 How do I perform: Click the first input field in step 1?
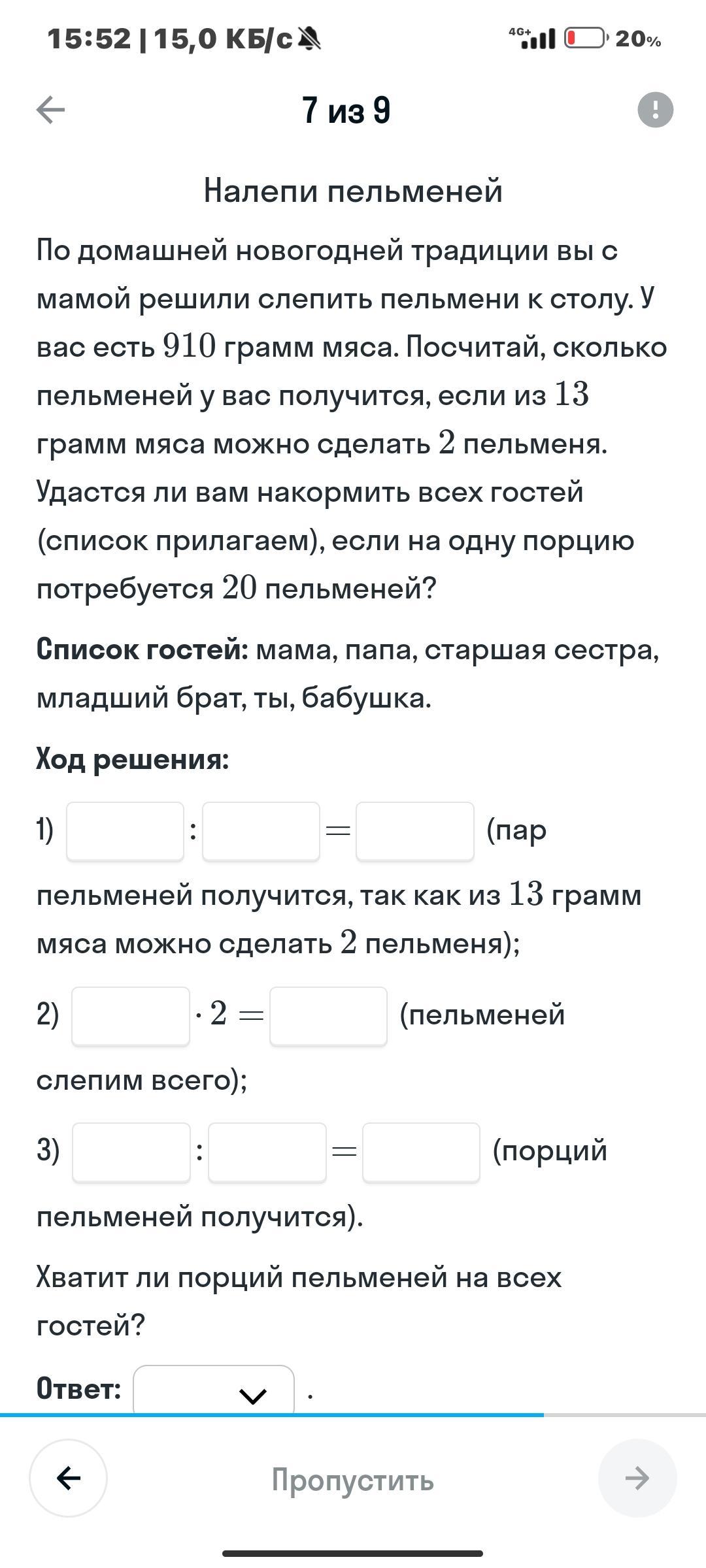[126, 831]
